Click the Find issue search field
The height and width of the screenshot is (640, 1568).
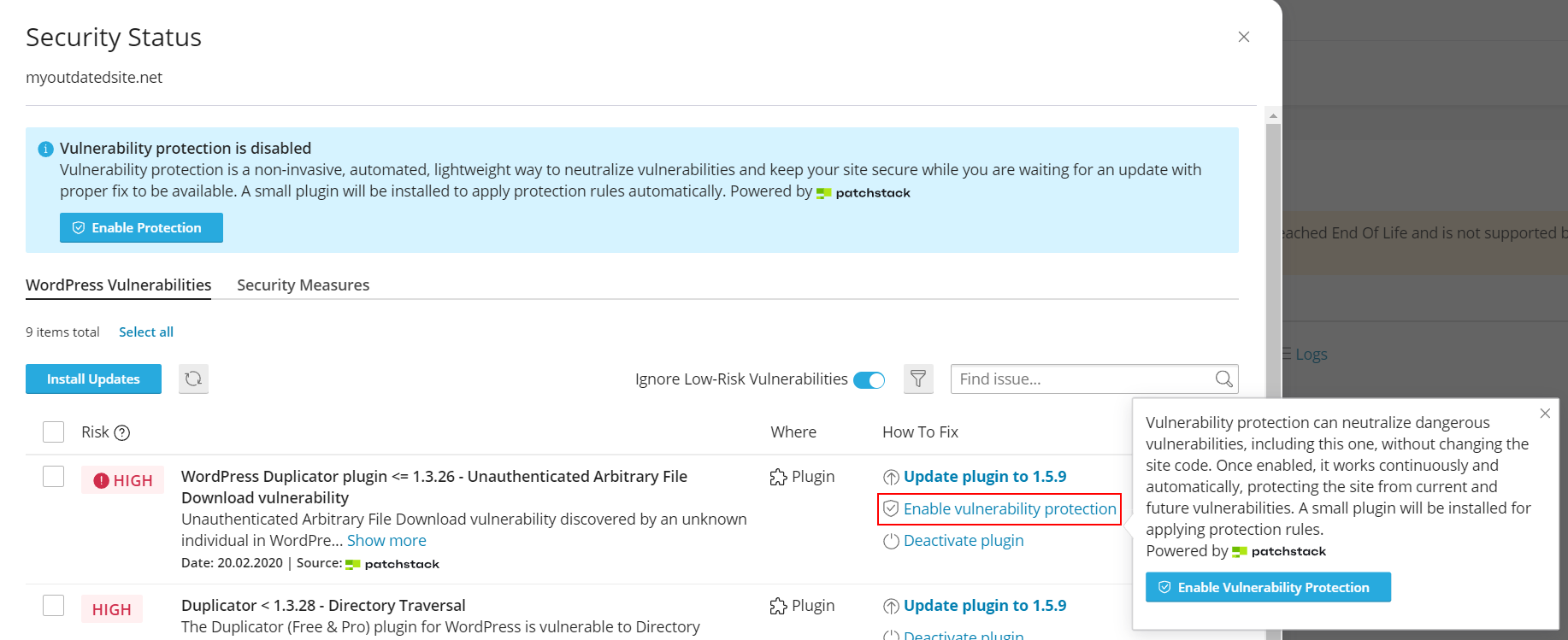(1082, 379)
